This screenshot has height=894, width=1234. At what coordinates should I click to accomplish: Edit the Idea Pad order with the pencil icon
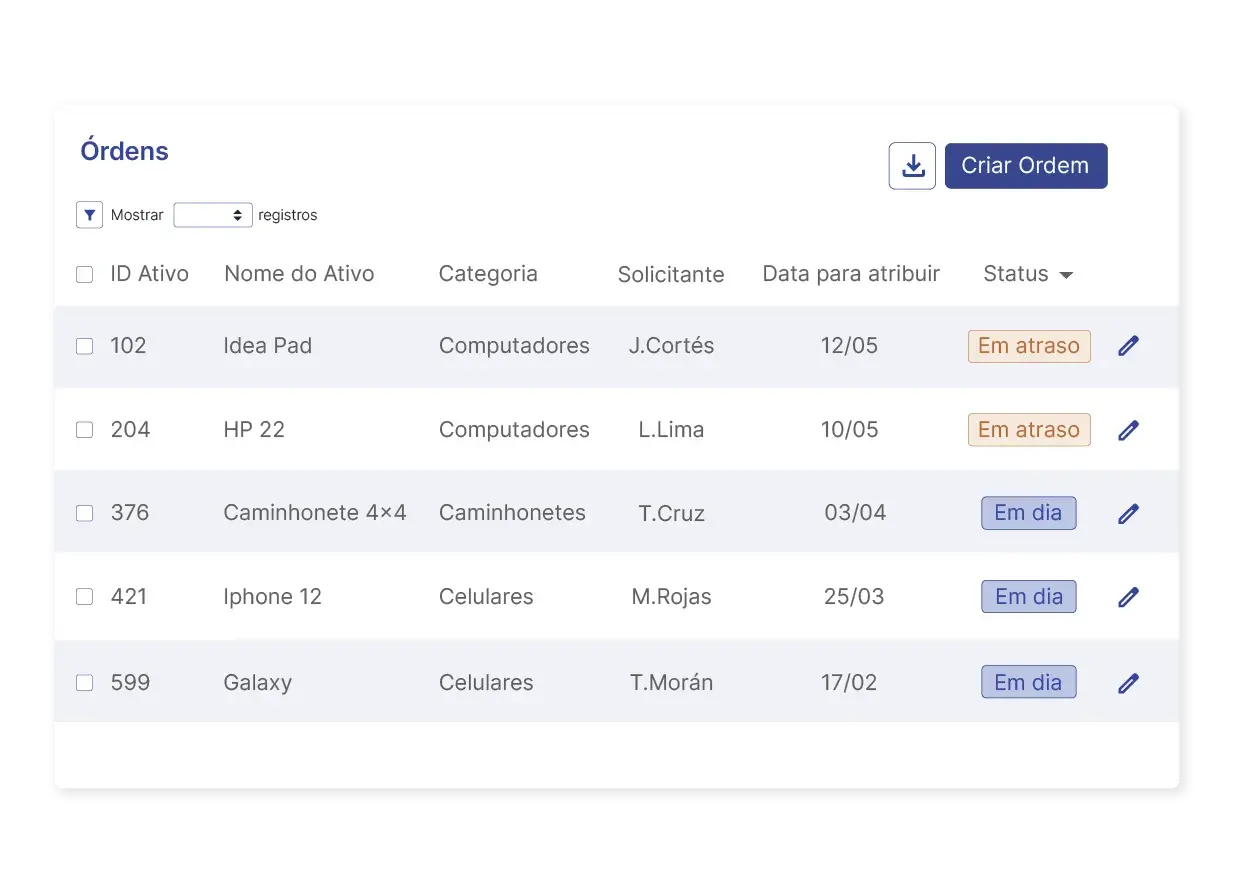tap(1128, 345)
